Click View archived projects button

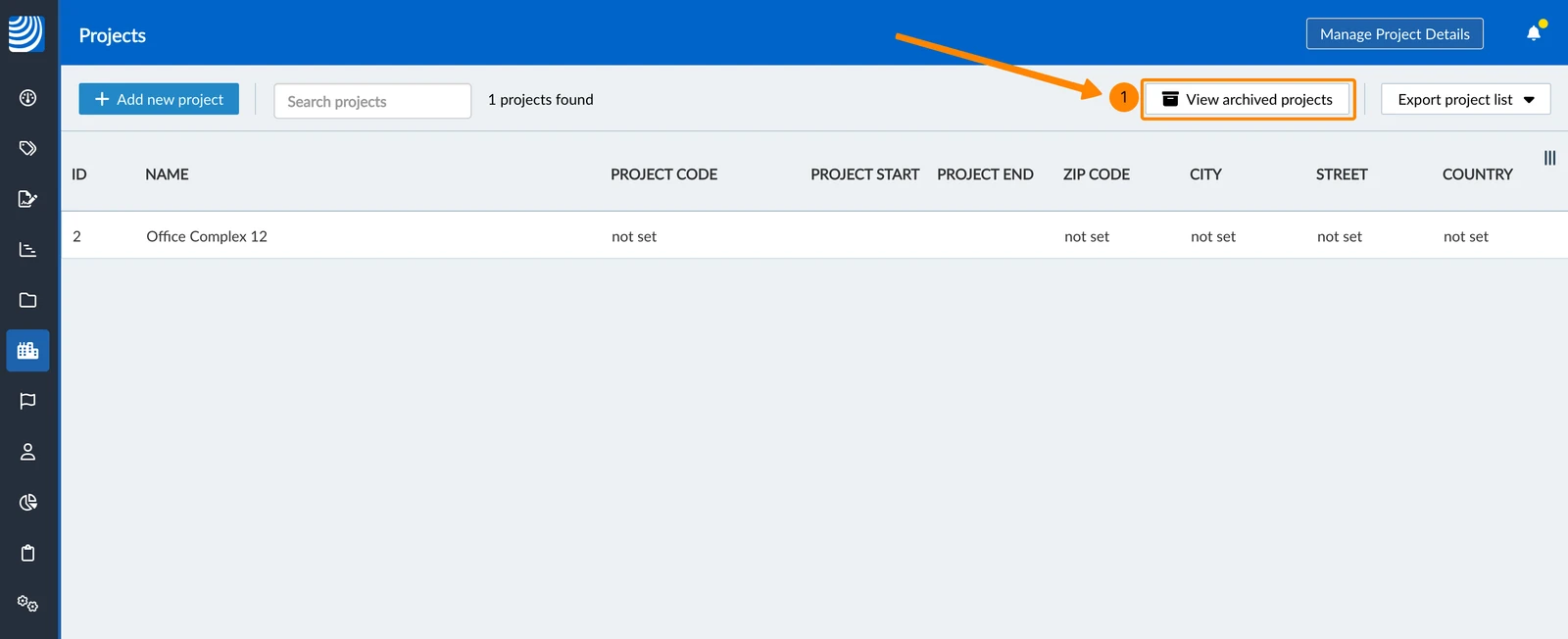tap(1248, 99)
